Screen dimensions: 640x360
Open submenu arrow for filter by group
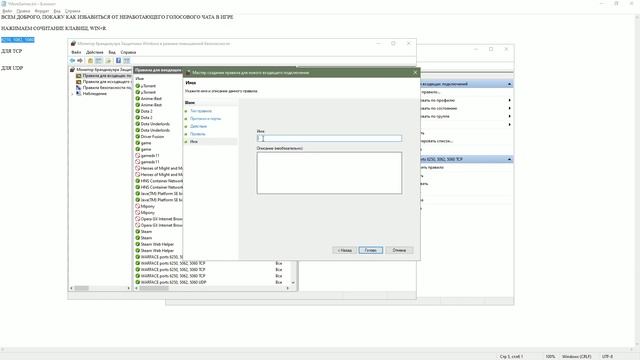pyautogui.click(x=509, y=116)
